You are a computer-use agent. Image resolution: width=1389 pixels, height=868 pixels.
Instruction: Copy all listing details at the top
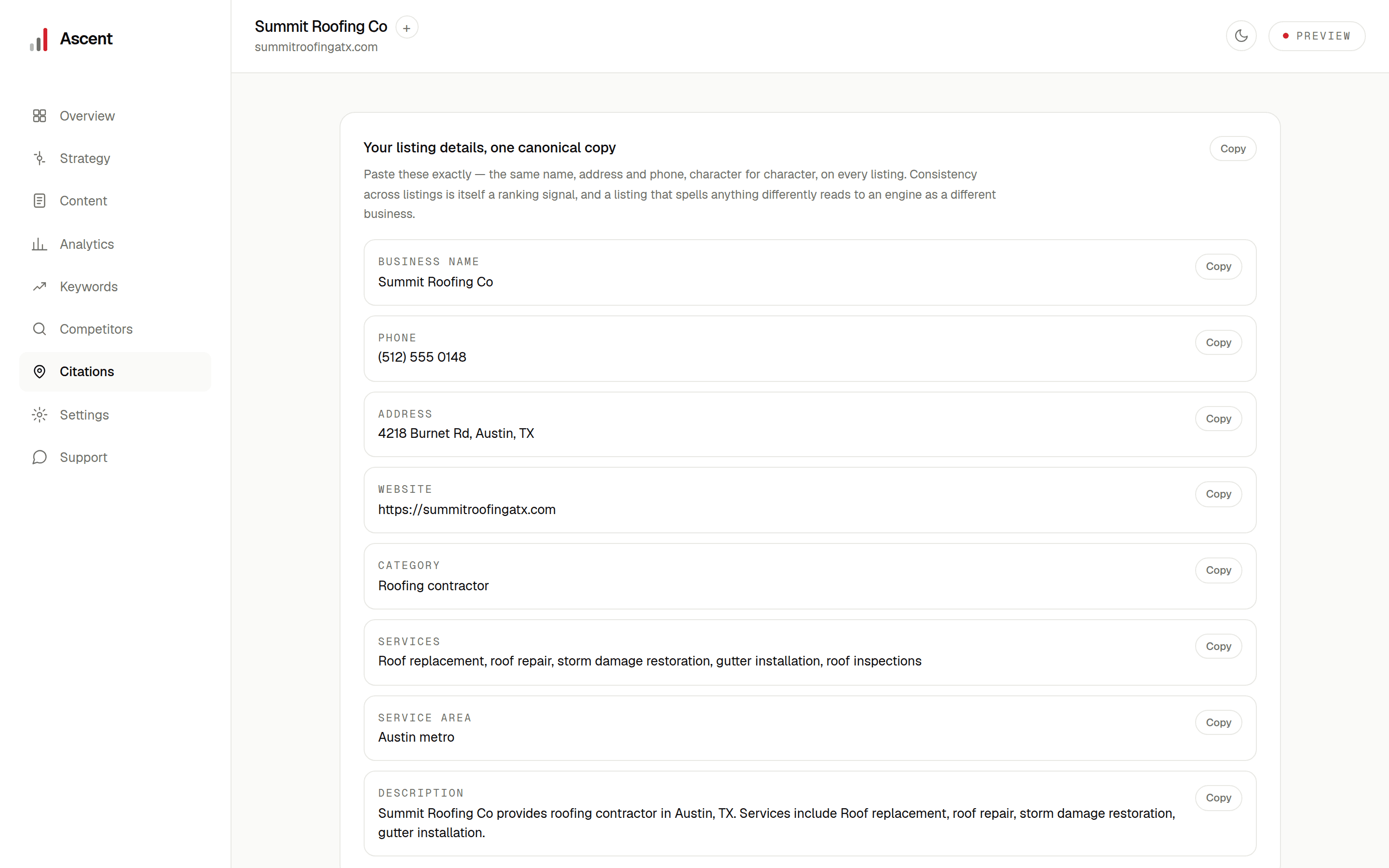[x=1233, y=149]
